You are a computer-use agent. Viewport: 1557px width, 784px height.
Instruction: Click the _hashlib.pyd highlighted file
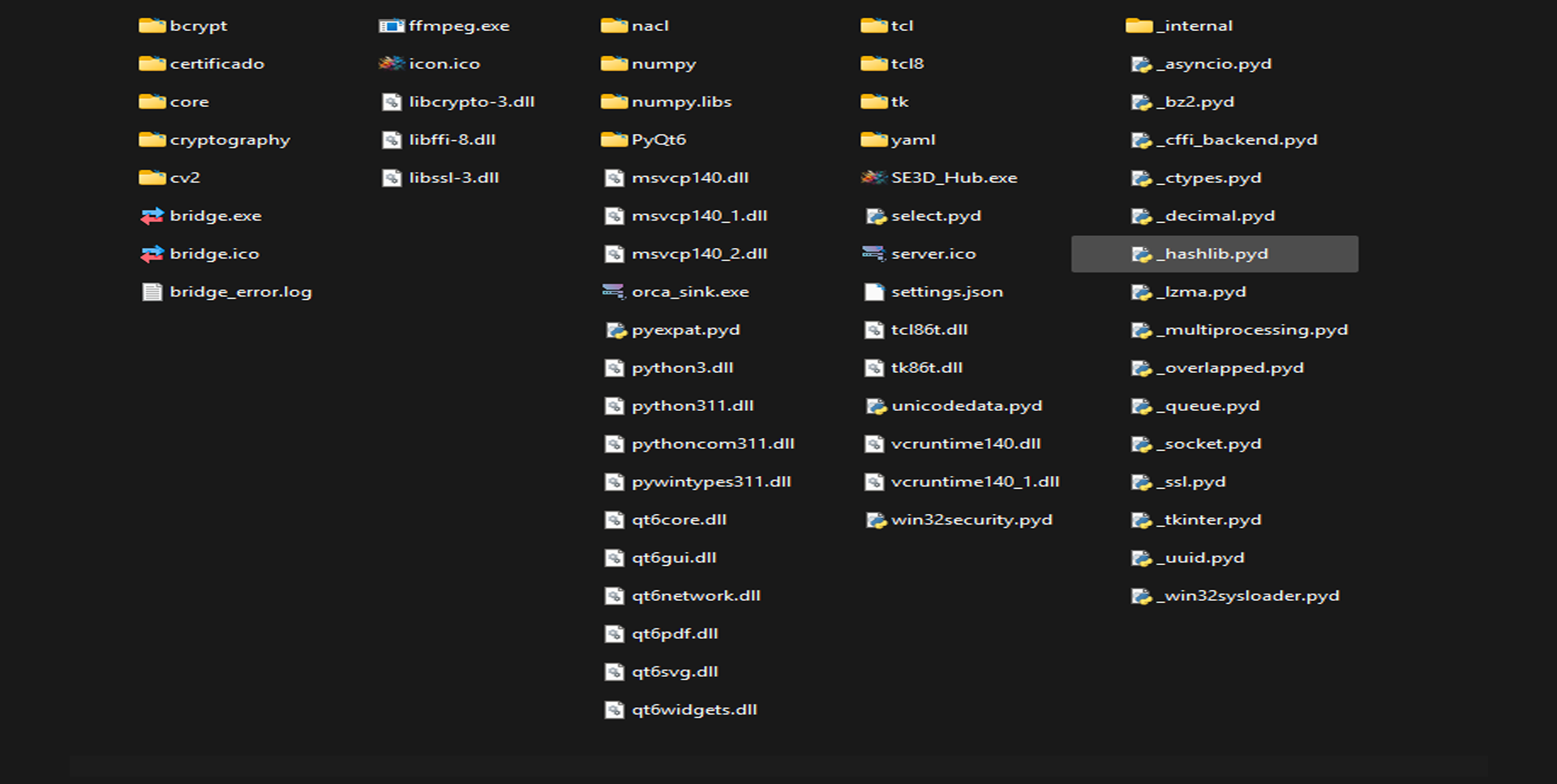point(1215,254)
